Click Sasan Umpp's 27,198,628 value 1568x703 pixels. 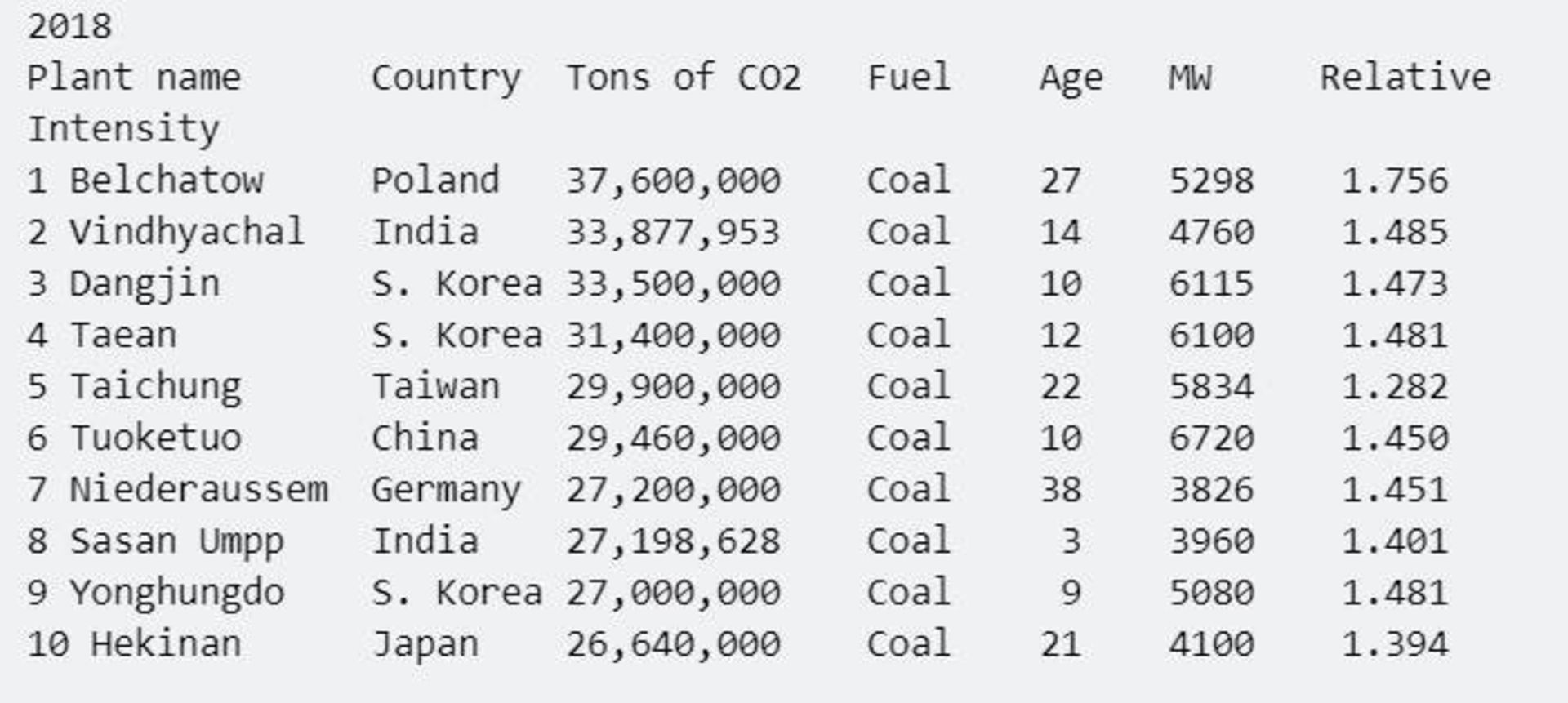(x=674, y=542)
